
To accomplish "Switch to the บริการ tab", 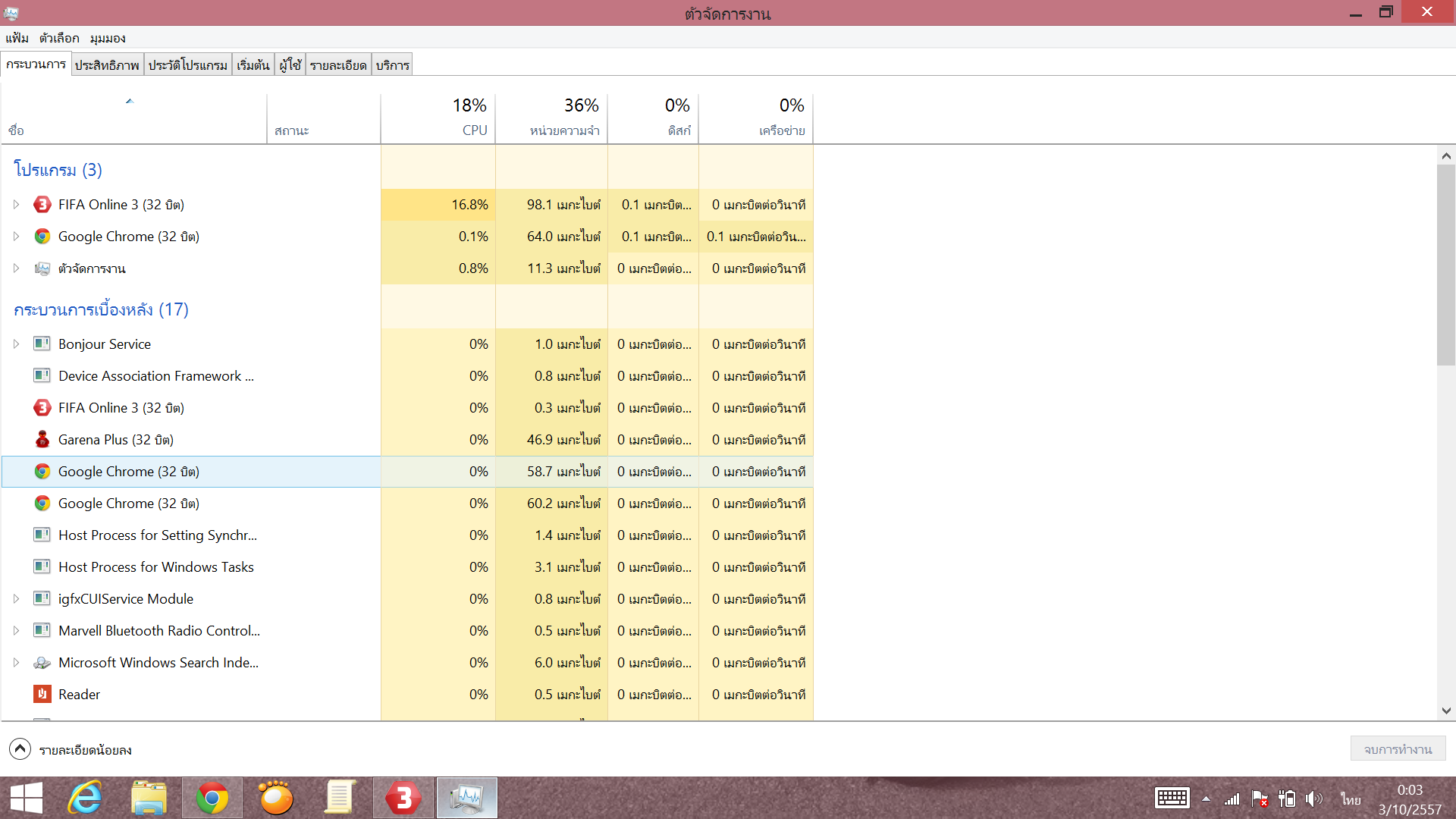I will pyautogui.click(x=393, y=65).
